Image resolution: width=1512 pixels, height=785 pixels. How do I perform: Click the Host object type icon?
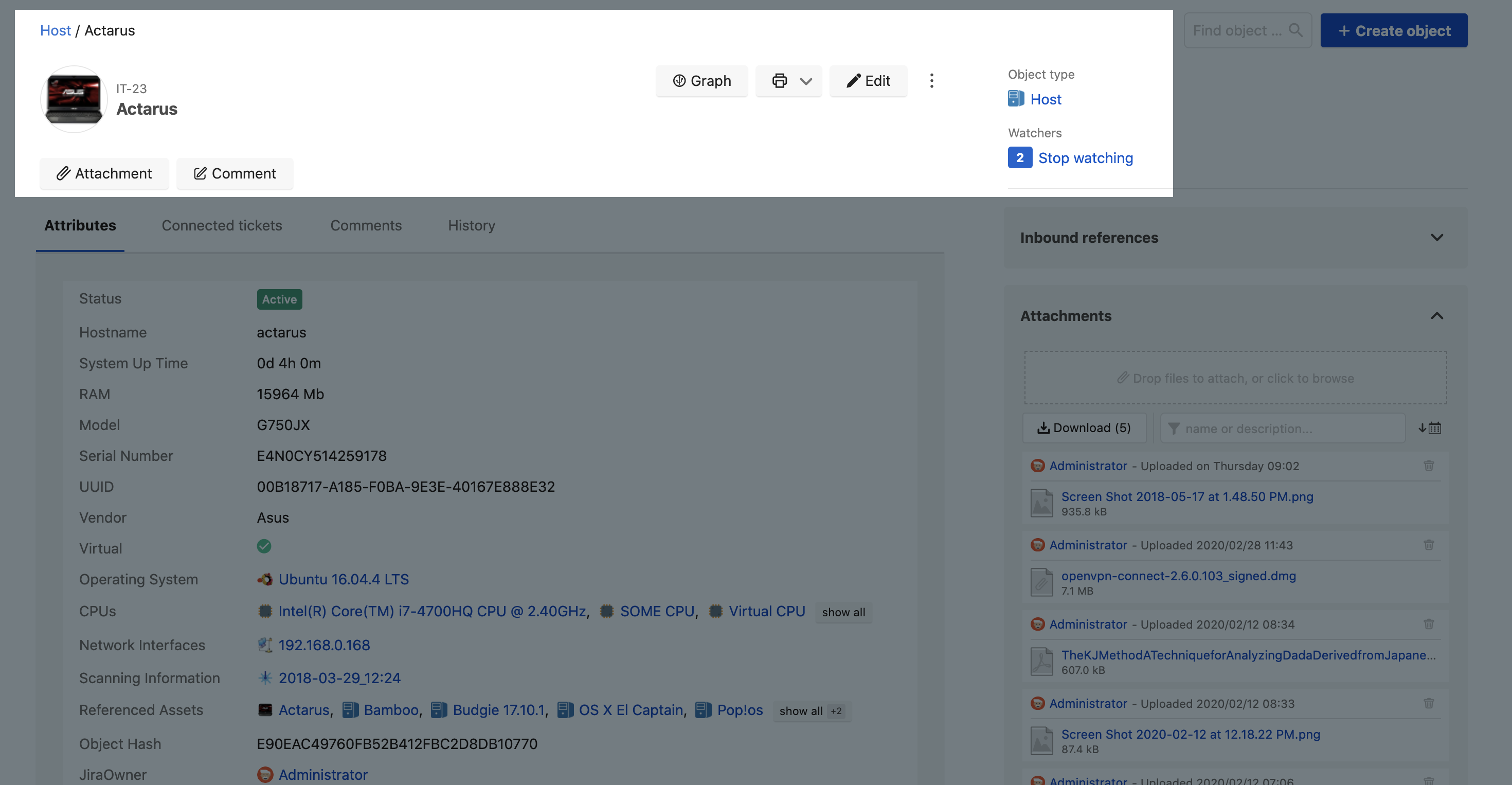coord(1015,99)
